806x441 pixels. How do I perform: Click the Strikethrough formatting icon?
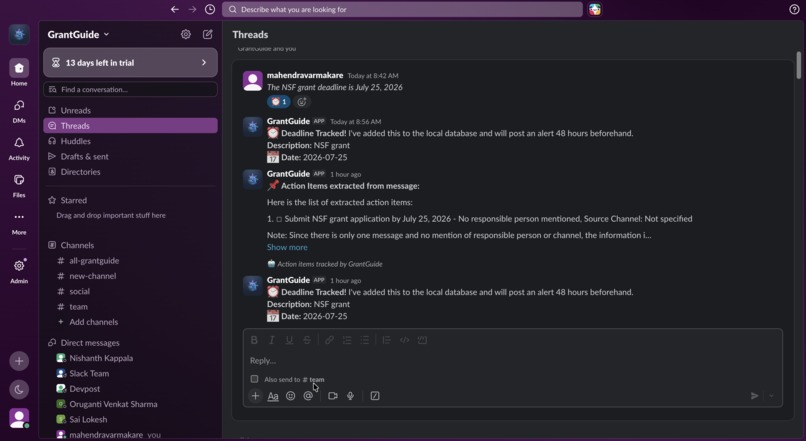pos(307,340)
